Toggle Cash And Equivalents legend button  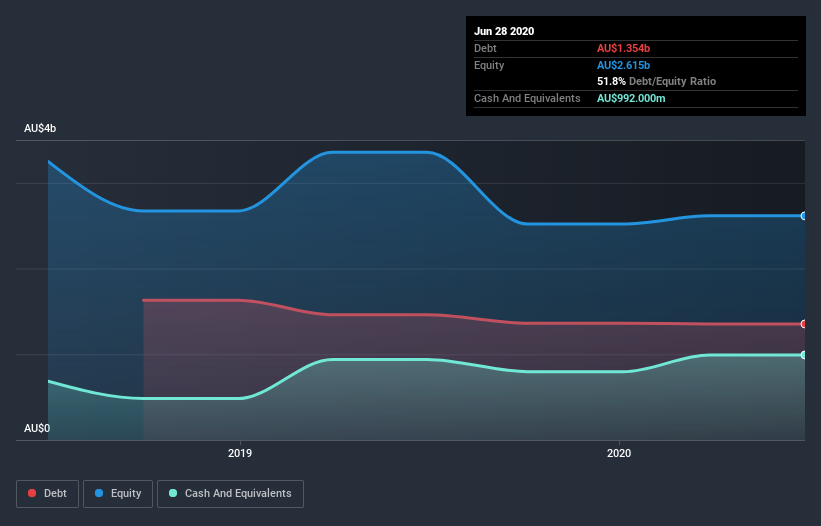tap(230, 494)
